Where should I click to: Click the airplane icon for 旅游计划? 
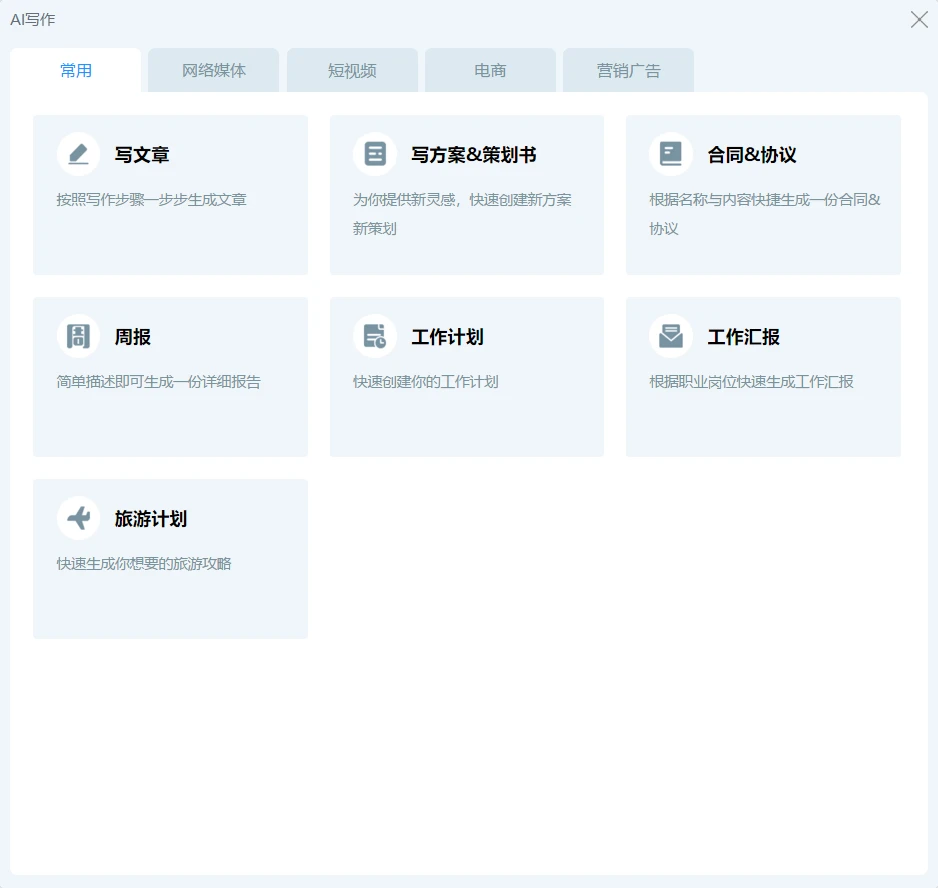78,518
